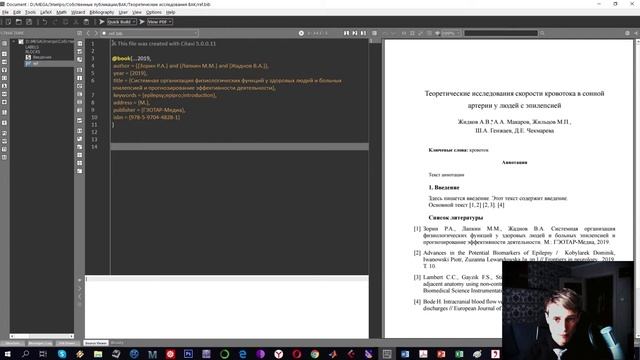Image resolution: width=640 pixels, height=360 pixels.
Task: Open Skype from the taskbar
Action: (62, 354)
